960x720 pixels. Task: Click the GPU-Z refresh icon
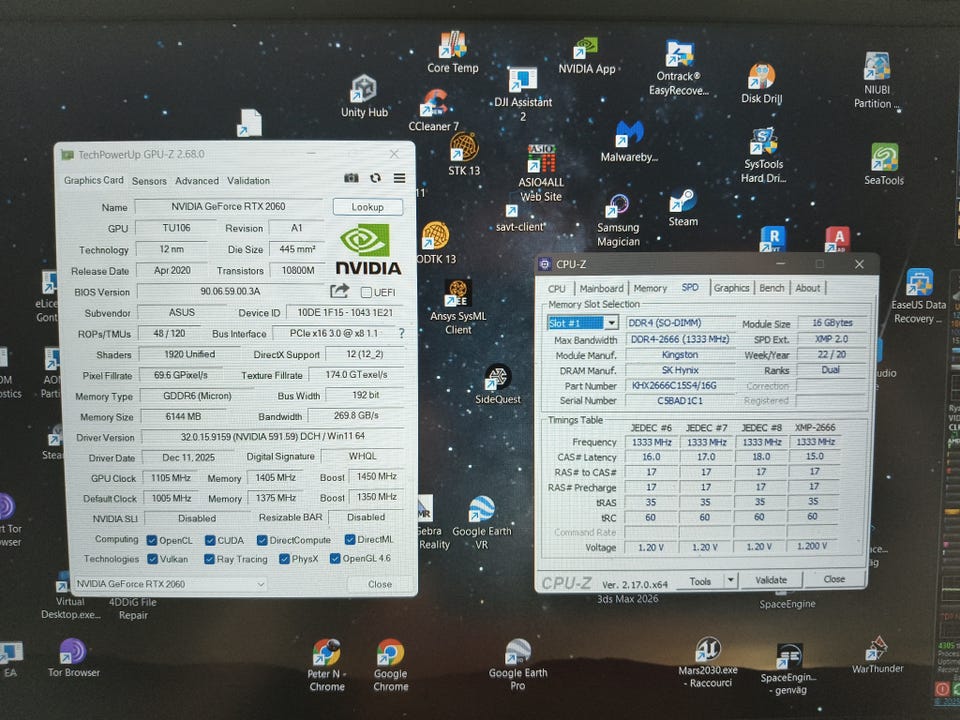tap(375, 178)
